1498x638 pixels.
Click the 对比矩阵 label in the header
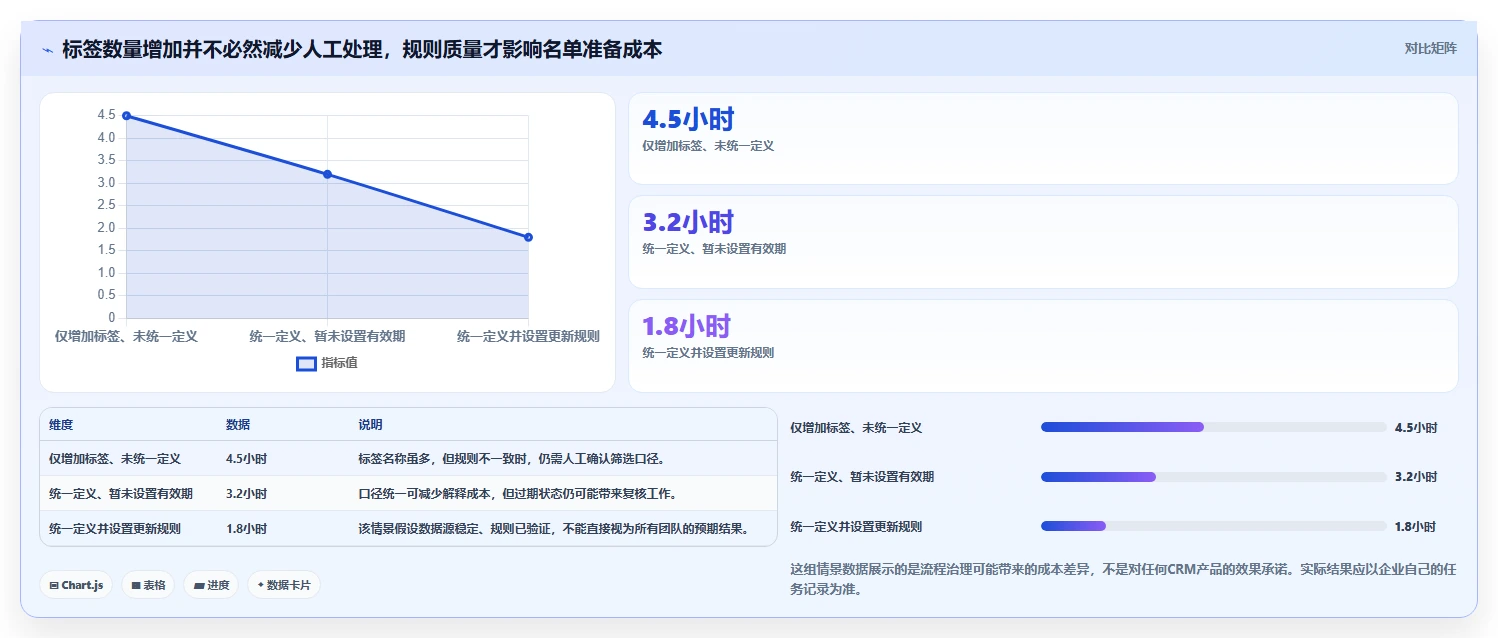(x=1430, y=49)
